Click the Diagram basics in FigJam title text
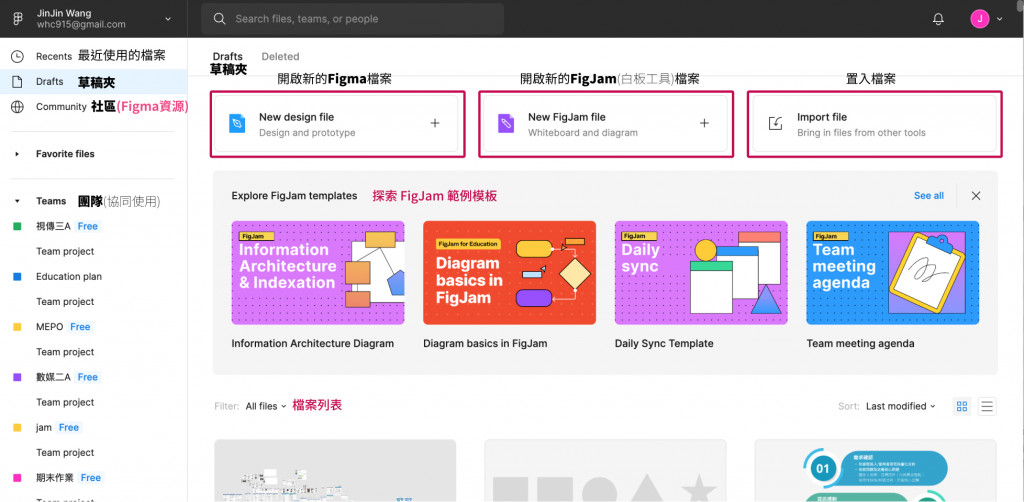Viewport: 1024px width, 502px height. 485,343
